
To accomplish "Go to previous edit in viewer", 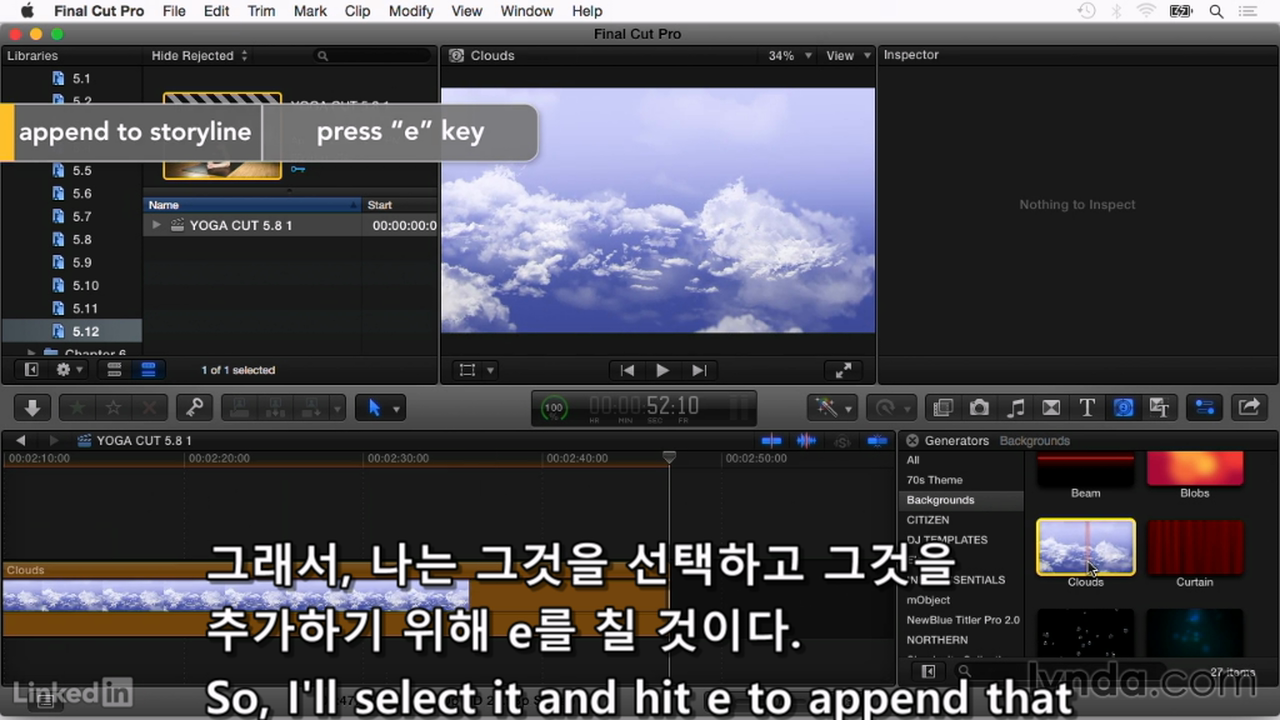I will [x=627, y=370].
